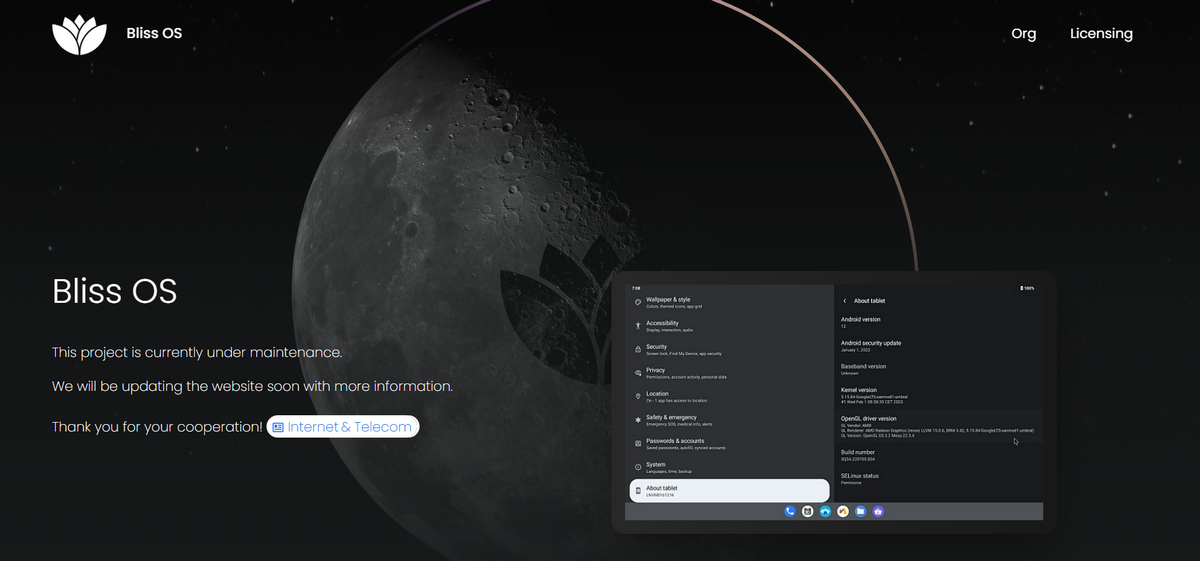Image resolution: width=1200 pixels, height=561 pixels.
Task: Tap the blue Phone icon in tablet dock
Action: (790, 511)
